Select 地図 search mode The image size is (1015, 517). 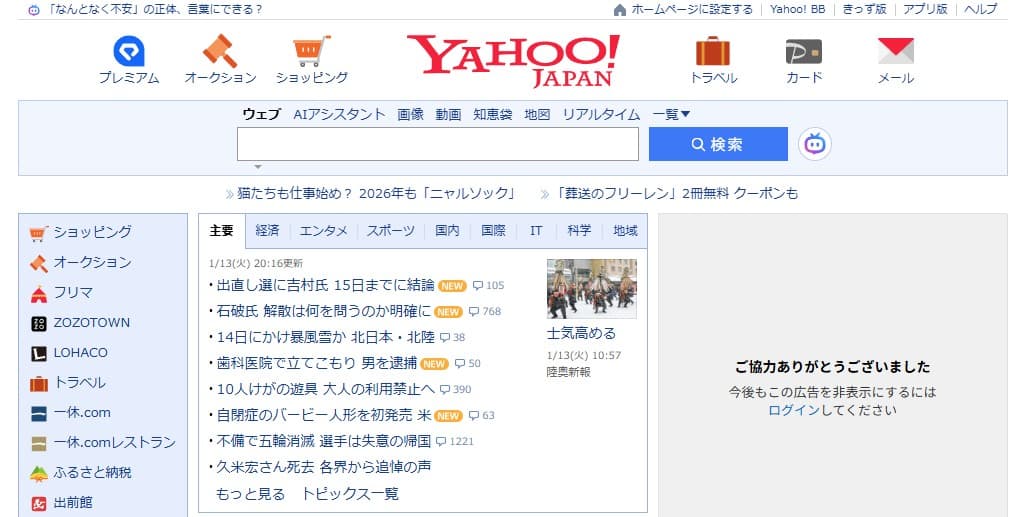(537, 115)
